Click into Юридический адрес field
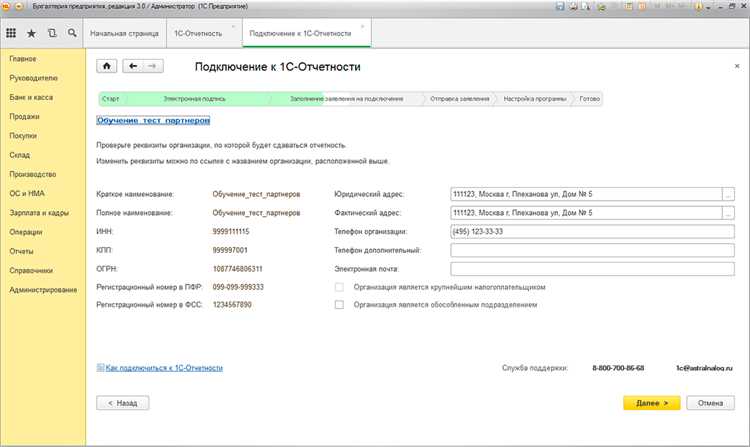The height and width of the screenshot is (447, 750). (586, 194)
